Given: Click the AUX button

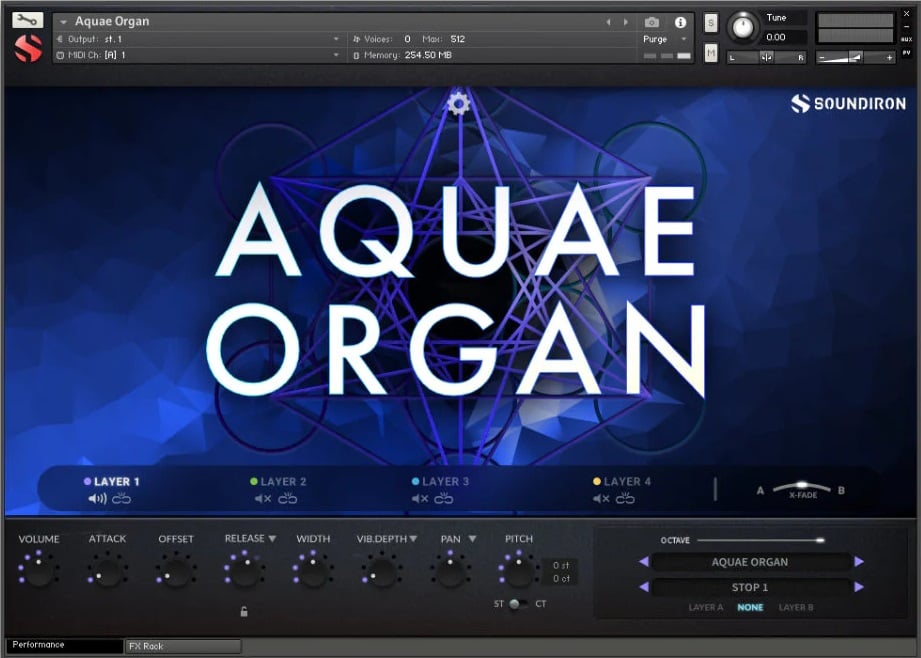Looking at the screenshot, I should pos(906,39).
